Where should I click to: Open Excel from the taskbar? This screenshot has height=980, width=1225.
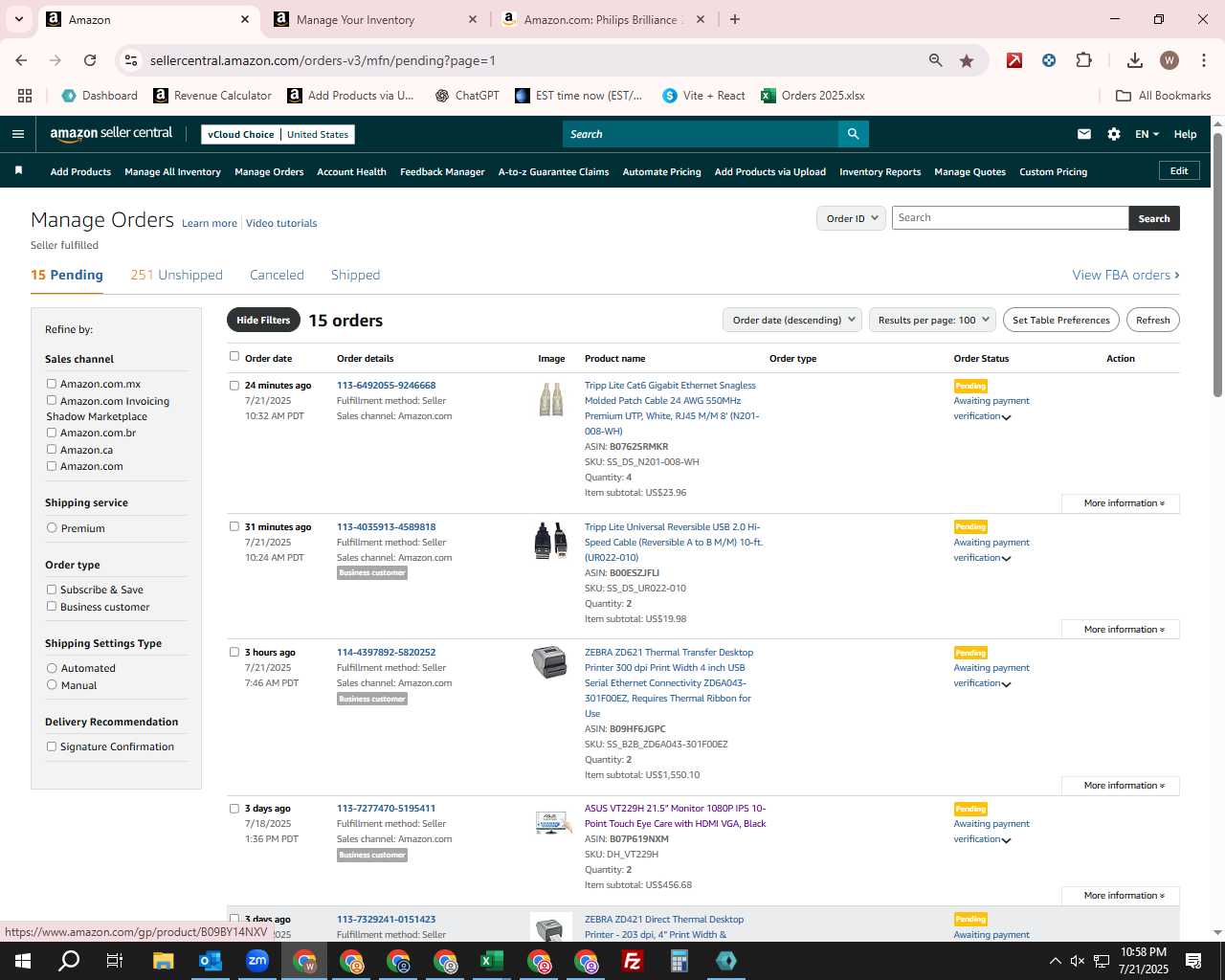[492, 961]
